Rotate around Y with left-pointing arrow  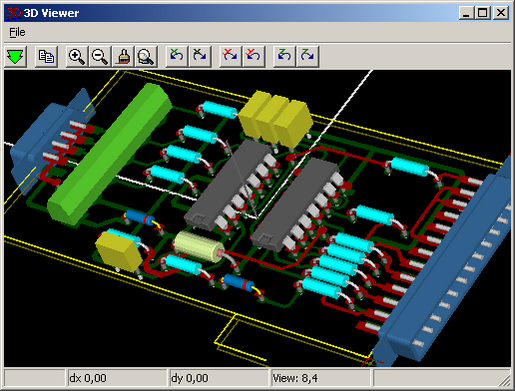tap(254, 57)
